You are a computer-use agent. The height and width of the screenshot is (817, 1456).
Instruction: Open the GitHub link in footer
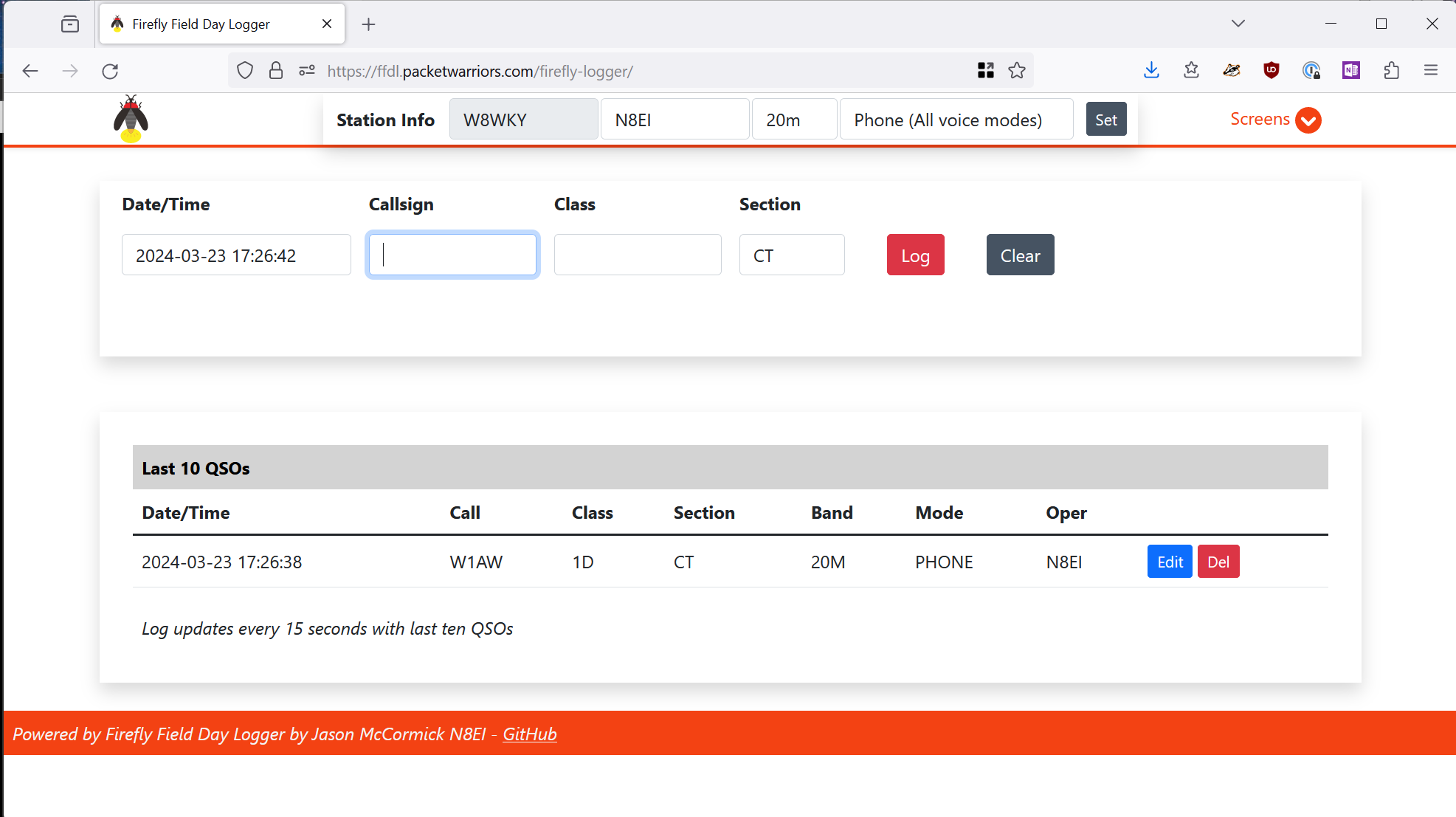529,734
